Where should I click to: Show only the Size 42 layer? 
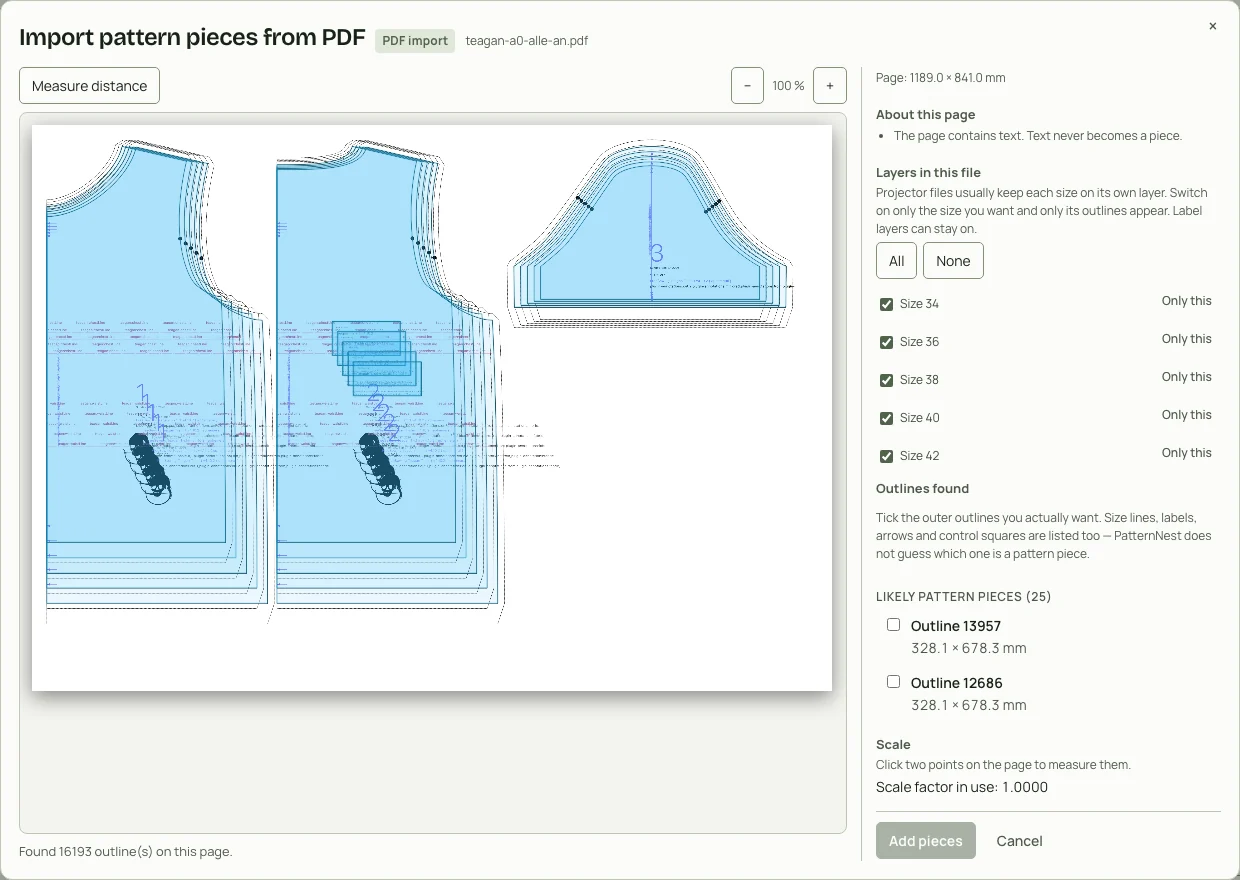click(1186, 453)
